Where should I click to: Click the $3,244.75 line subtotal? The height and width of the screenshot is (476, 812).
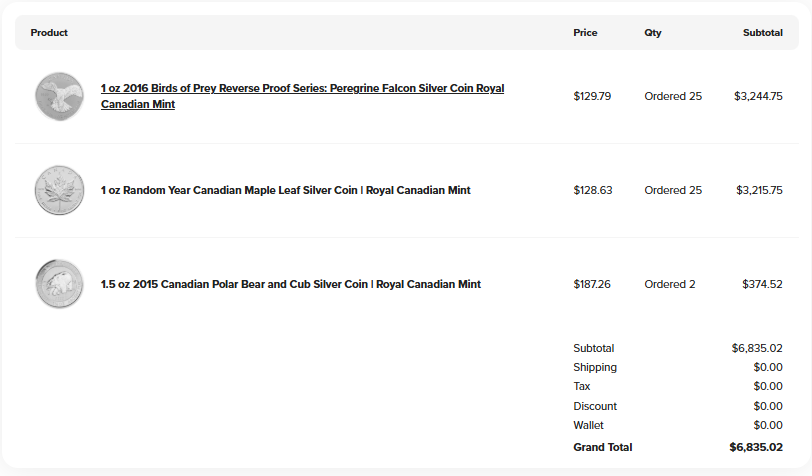coord(758,96)
